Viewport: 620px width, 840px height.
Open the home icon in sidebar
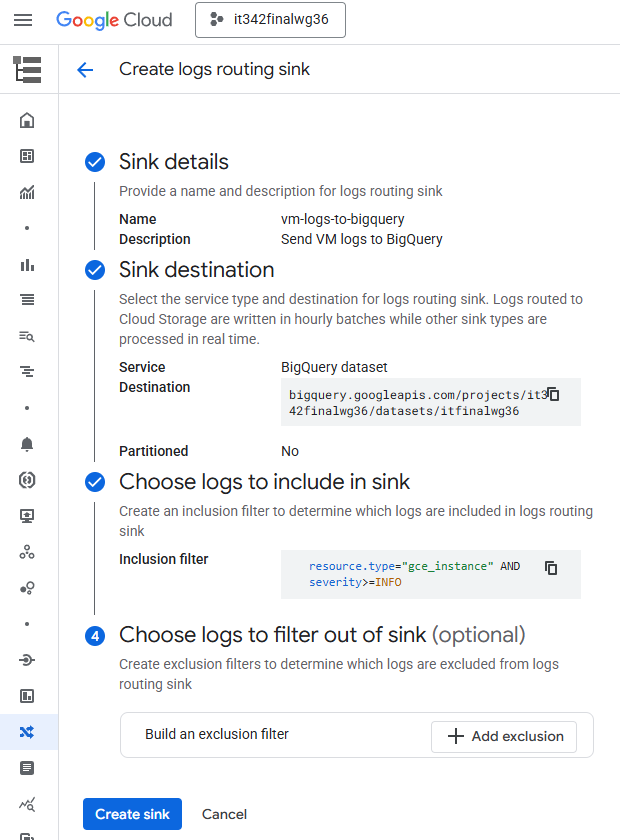click(x=27, y=121)
